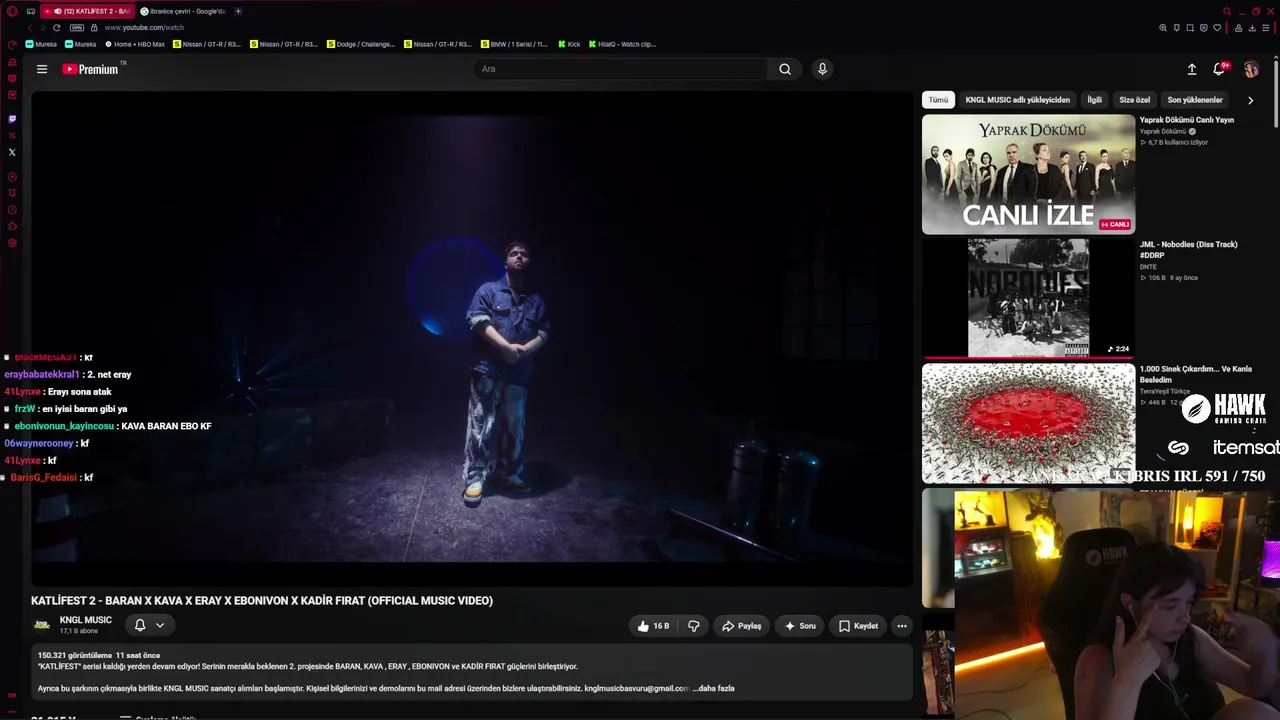Select the 'Son yüklenenler' filter chip
1280x720 pixels.
click(1195, 100)
